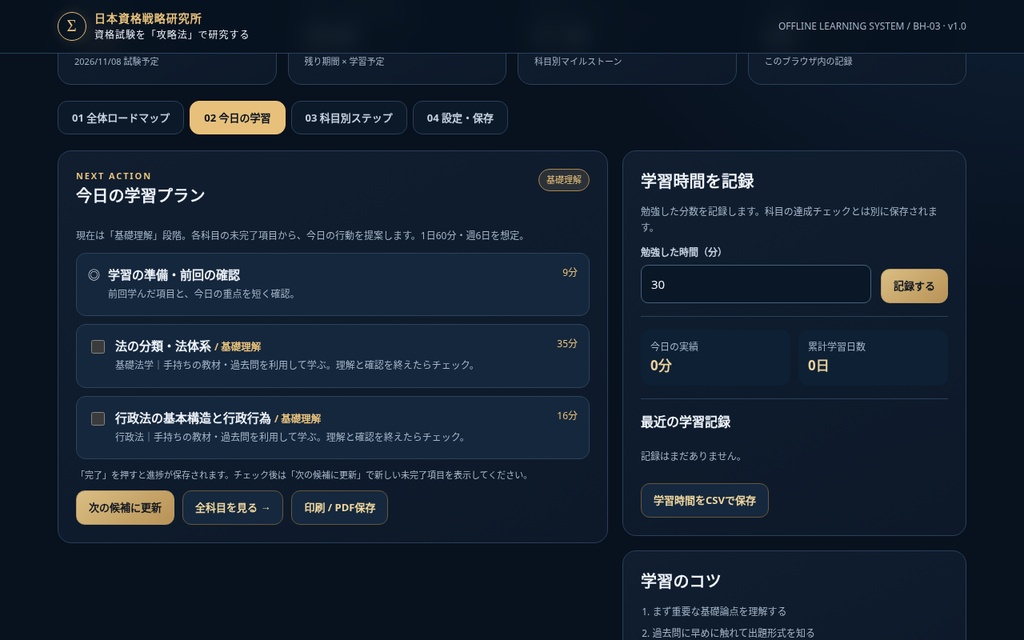Click the 35分 duration label
The height and width of the screenshot is (640, 1024).
[567, 344]
